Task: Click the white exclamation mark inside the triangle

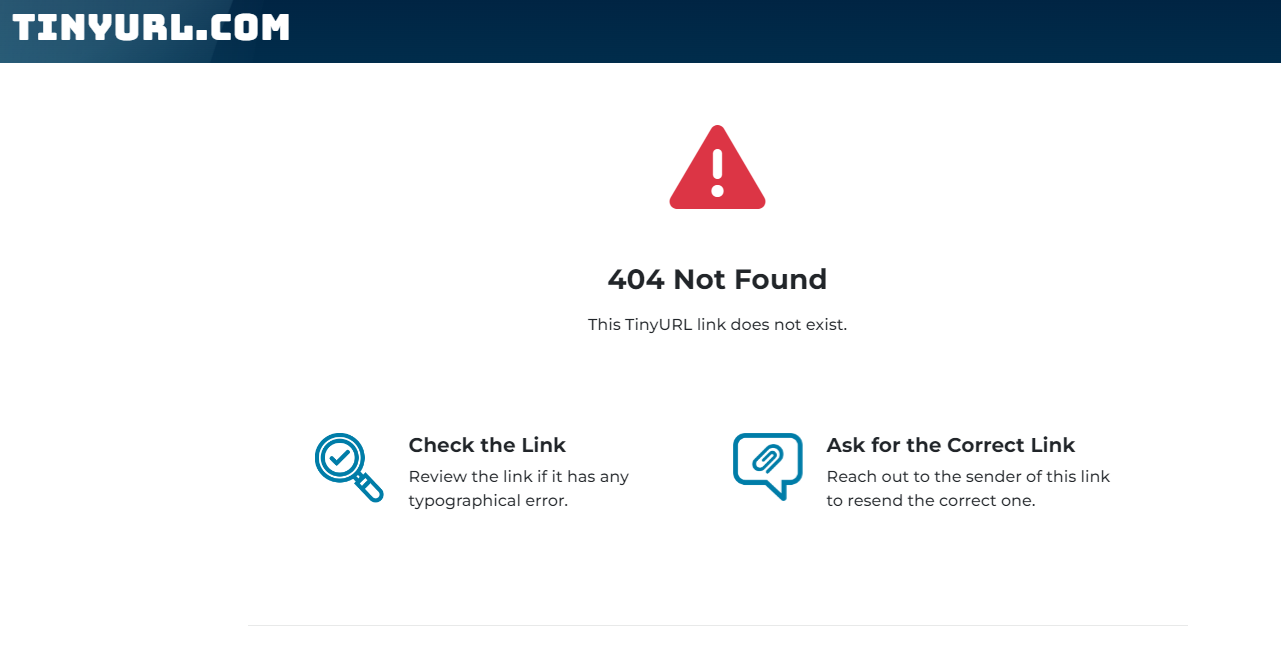Action: tap(717, 172)
